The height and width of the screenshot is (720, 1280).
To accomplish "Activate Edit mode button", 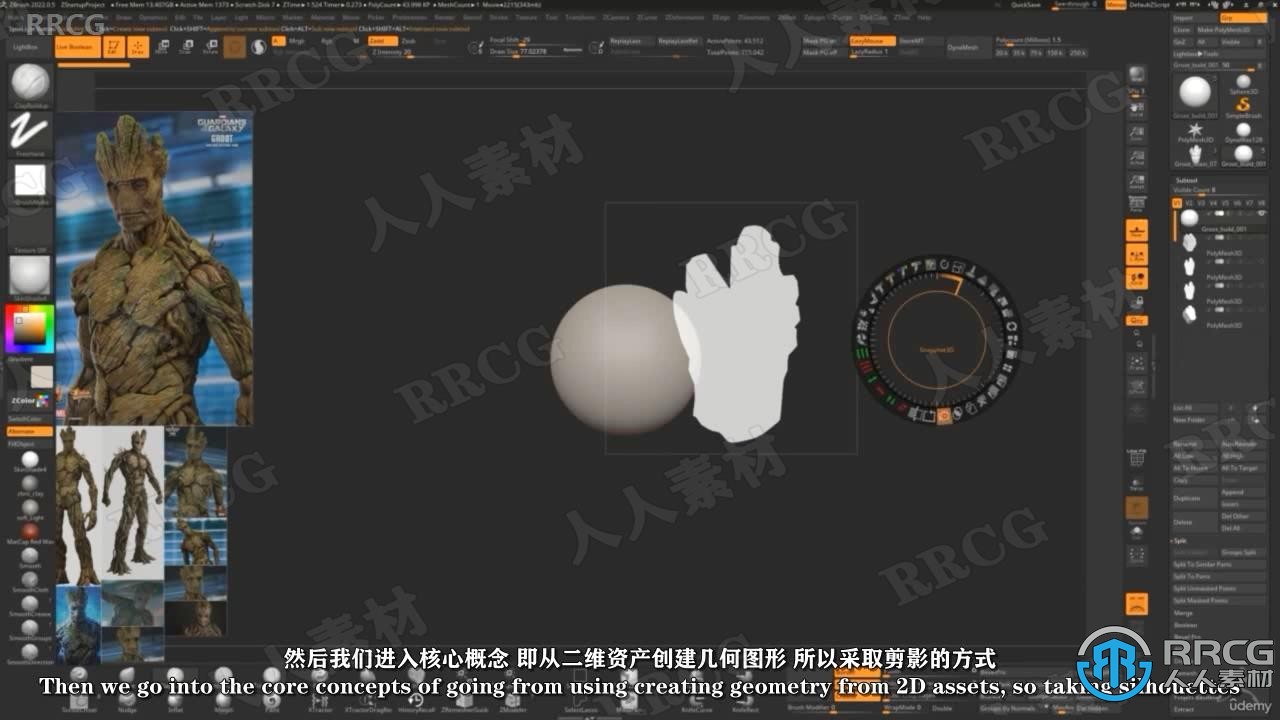I will [115, 47].
